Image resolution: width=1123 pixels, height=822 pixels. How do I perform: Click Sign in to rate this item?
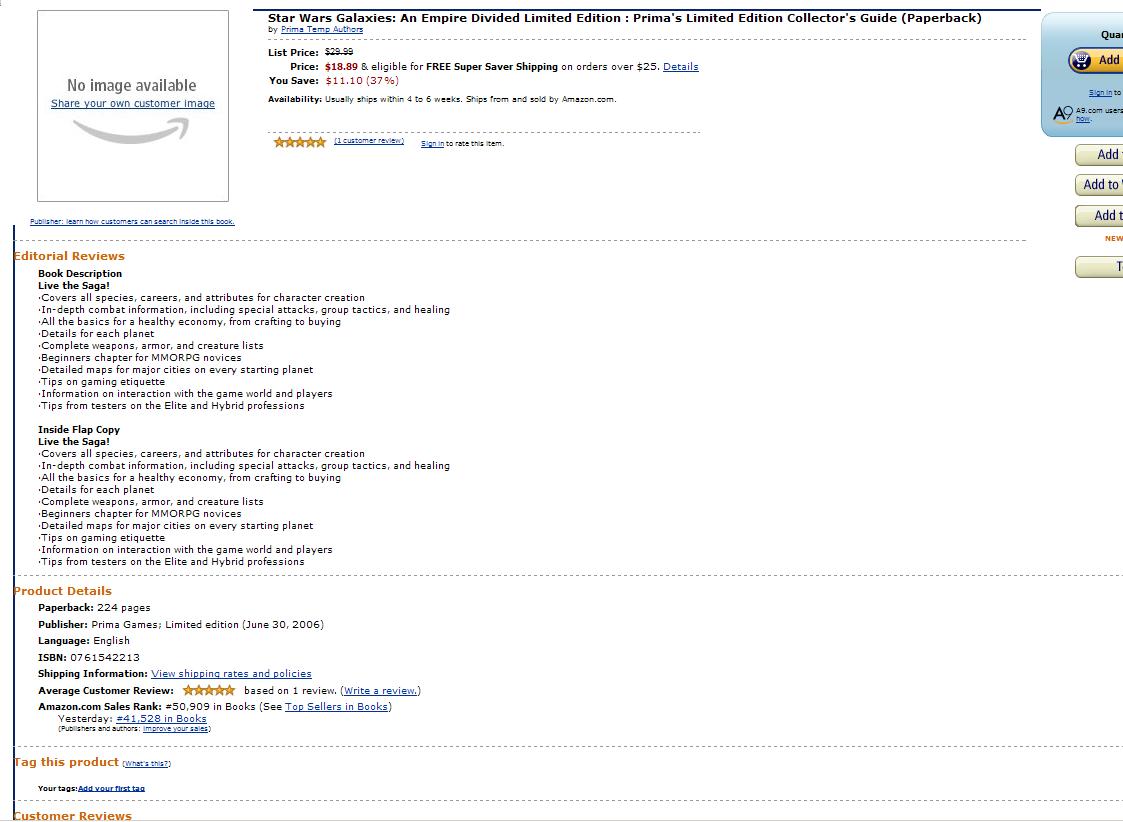(432, 144)
